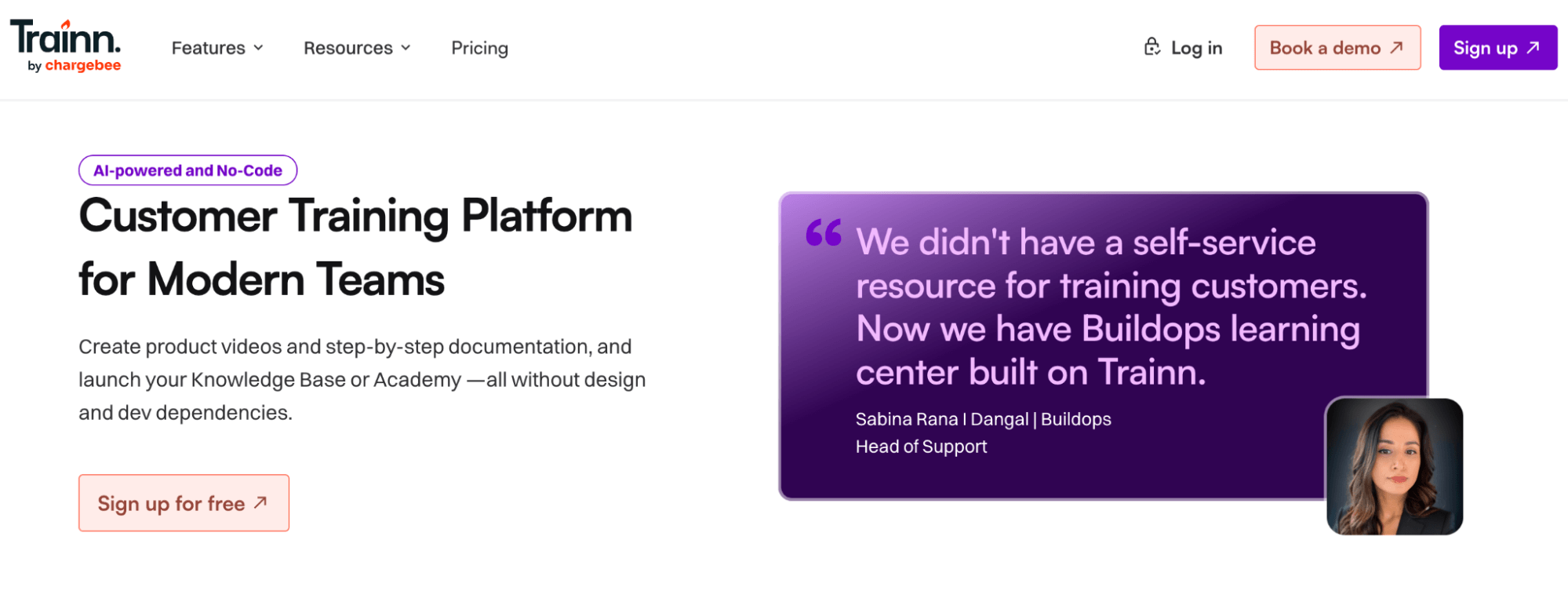The image size is (1568, 591).
Task: Click the arrow icon on Sign up for free
Action: coord(260,502)
